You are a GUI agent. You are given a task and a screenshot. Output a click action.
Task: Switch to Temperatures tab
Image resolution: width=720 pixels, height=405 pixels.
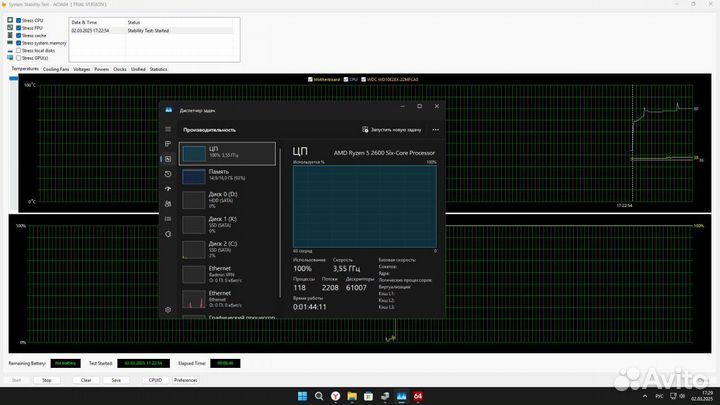pyautogui.click(x=25, y=69)
